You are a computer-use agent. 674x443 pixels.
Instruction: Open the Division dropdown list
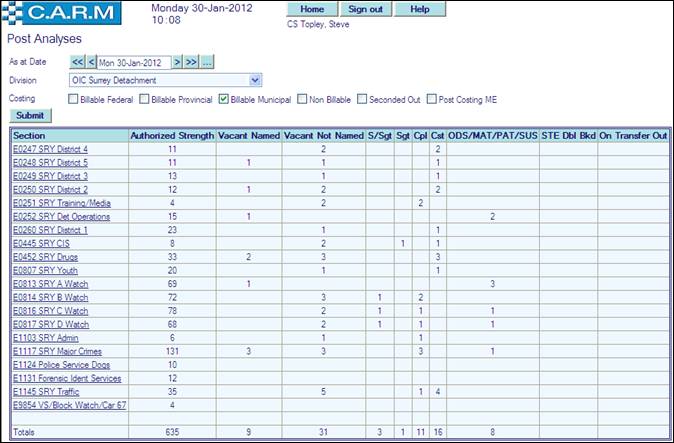255,80
